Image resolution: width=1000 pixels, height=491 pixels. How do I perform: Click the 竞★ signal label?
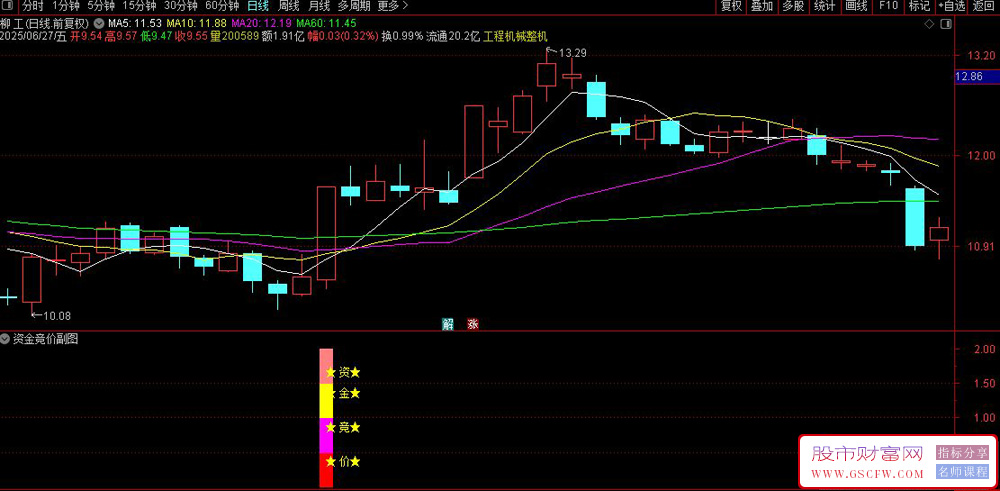(349, 427)
